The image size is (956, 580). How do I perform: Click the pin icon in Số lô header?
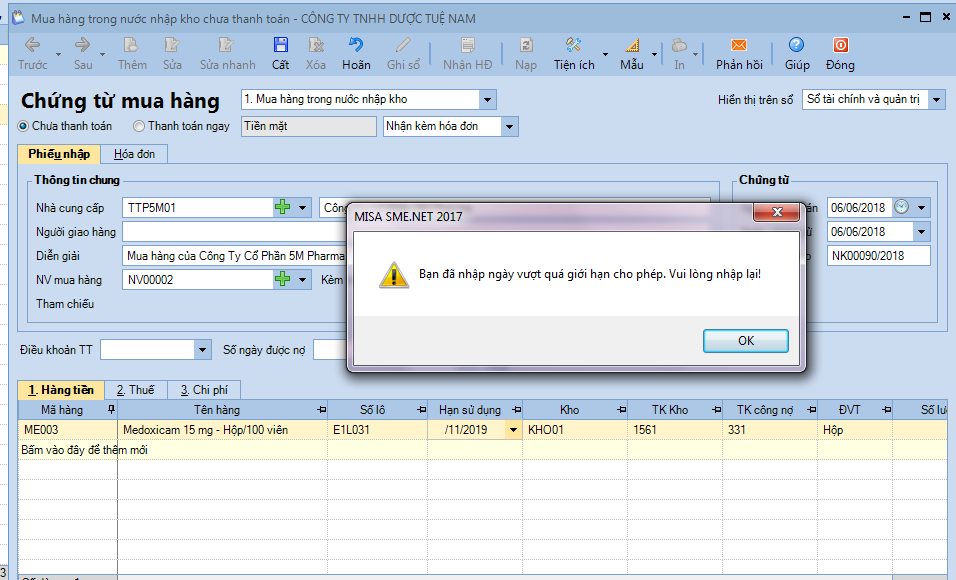pyautogui.click(x=421, y=409)
